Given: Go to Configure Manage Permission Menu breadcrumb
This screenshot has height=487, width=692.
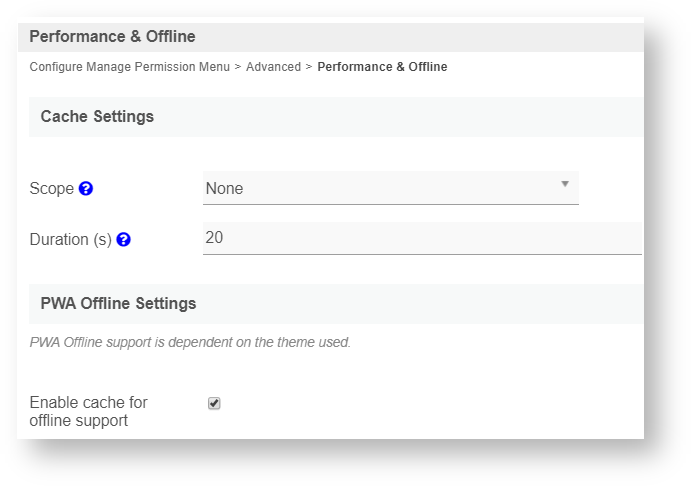Looking at the screenshot, I should pyautogui.click(x=129, y=67).
